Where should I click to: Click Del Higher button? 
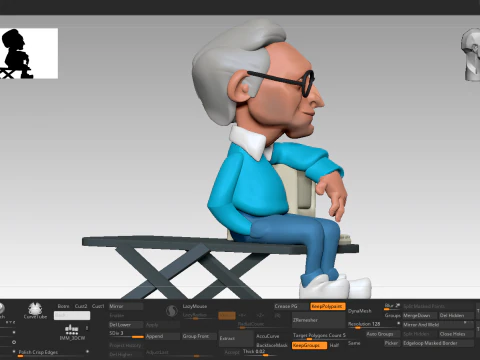(x=126, y=355)
